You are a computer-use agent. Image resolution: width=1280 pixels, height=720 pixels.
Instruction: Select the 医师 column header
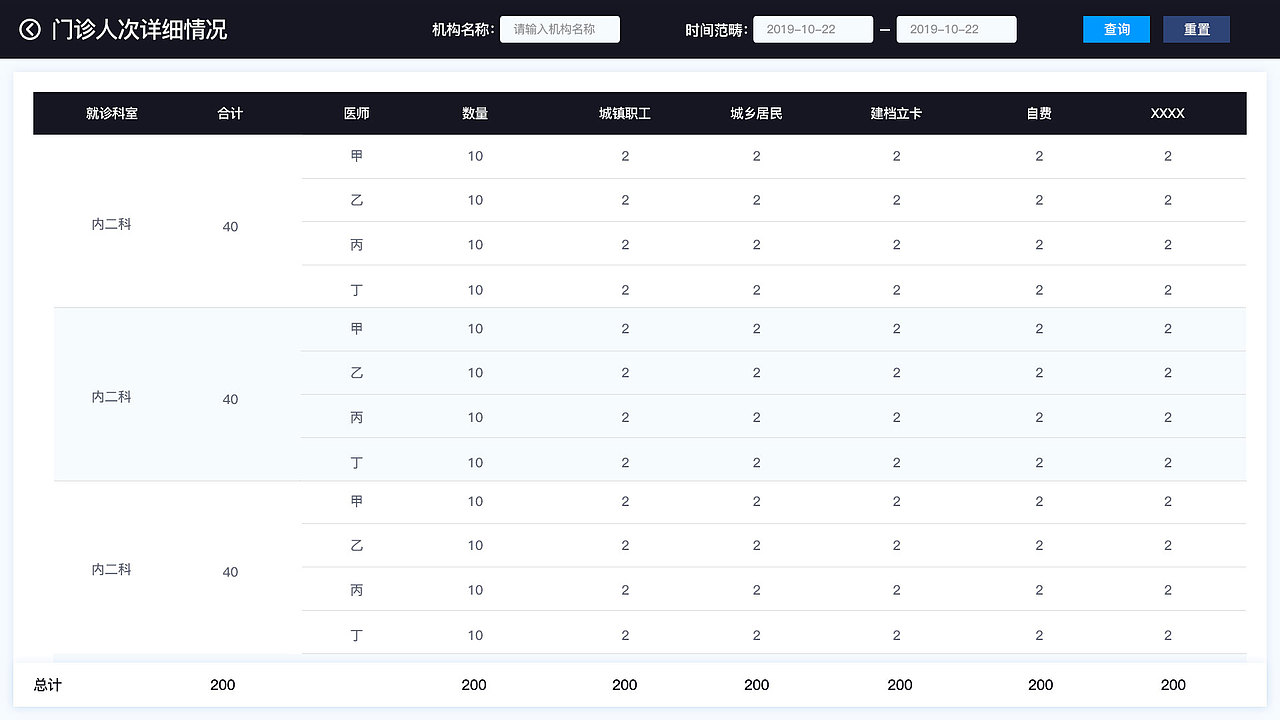(x=357, y=114)
